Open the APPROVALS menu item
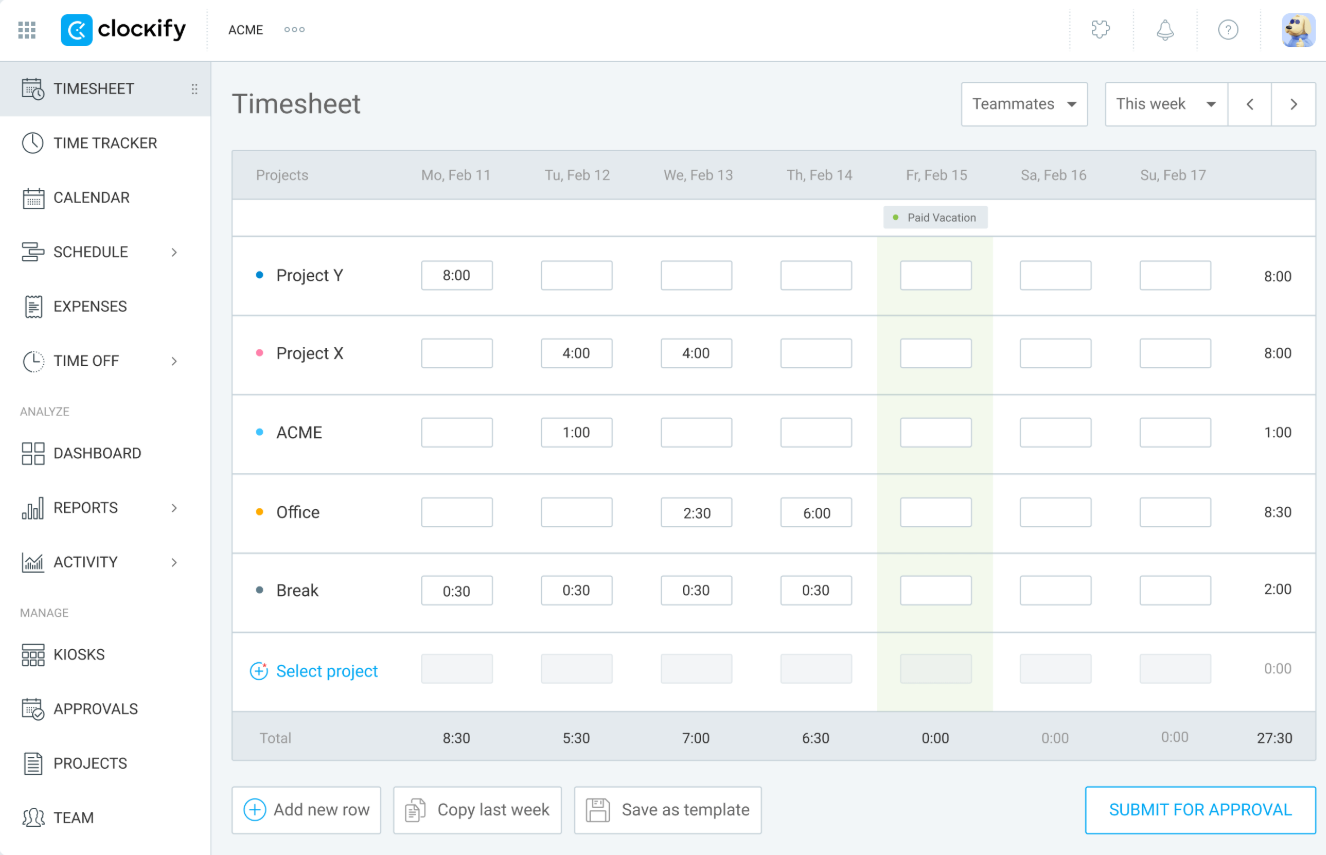Image resolution: width=1326 pixels, height=855 pixels. [105, 709]
